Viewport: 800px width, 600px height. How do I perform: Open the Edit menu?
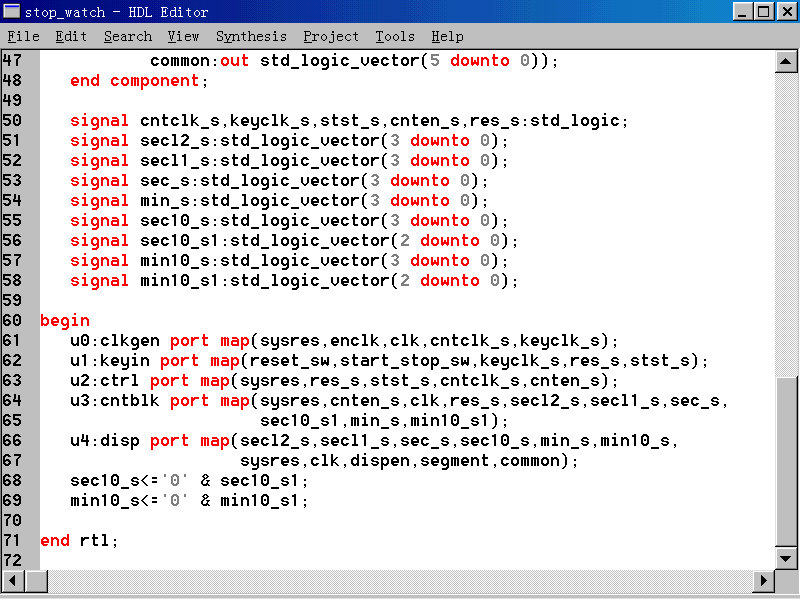coord(71,37)
